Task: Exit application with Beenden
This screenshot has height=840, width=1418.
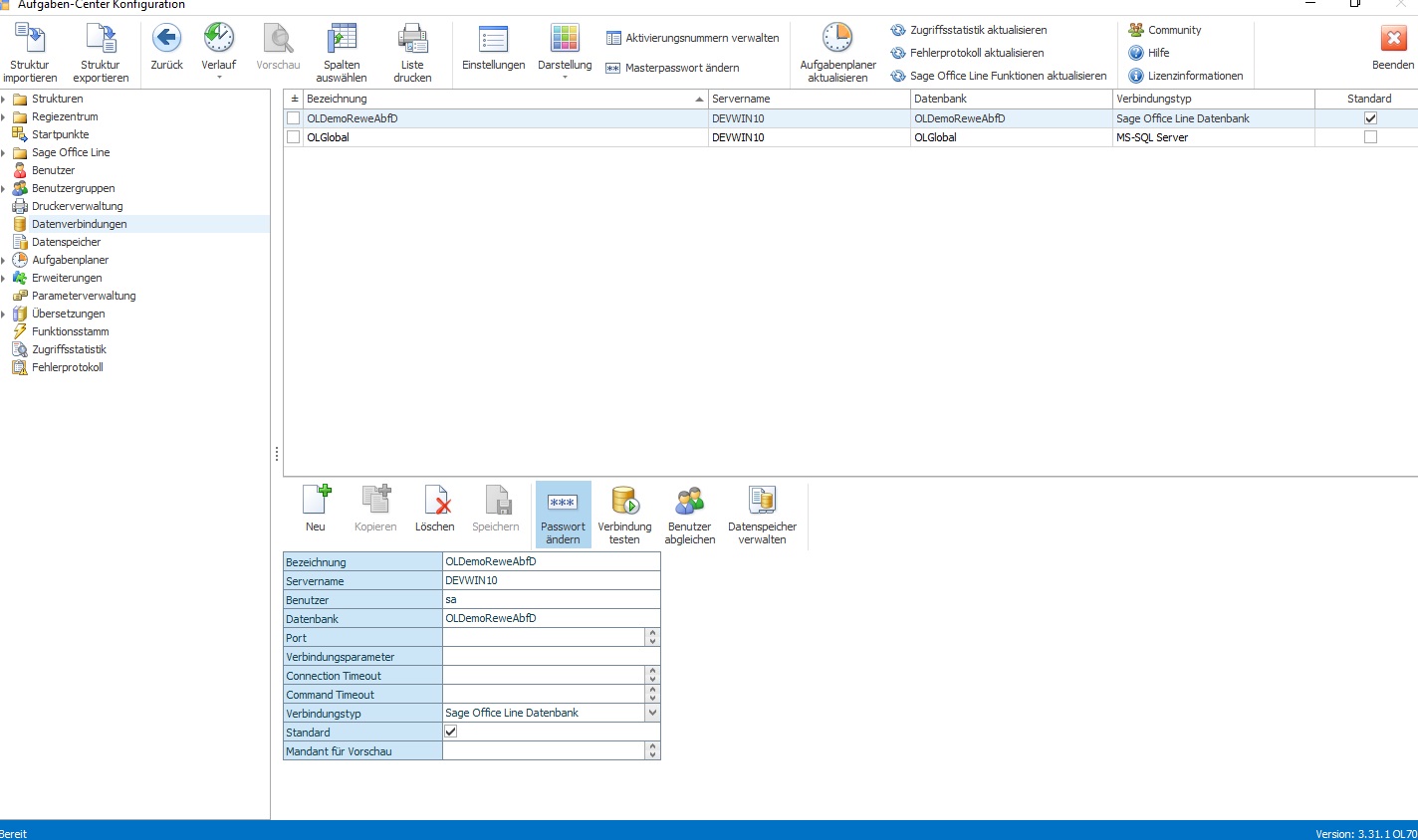Action: [1393, 48]
